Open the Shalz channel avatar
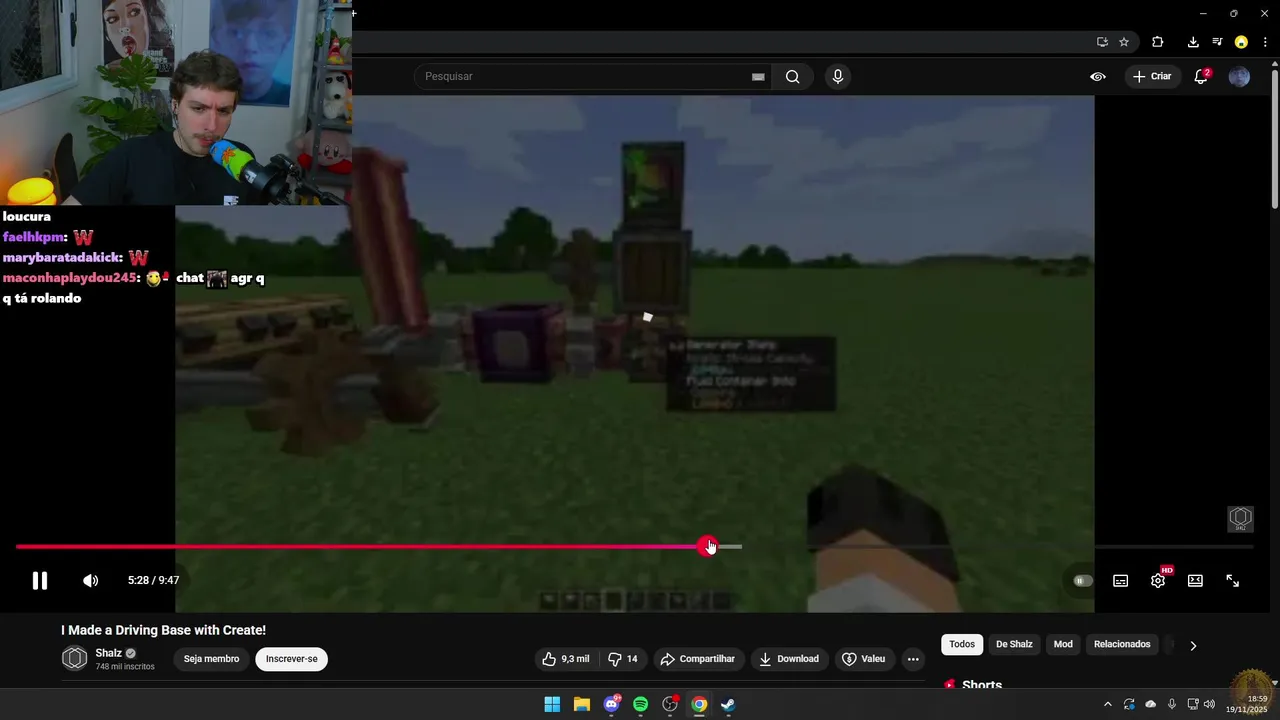 click(75, 658)
